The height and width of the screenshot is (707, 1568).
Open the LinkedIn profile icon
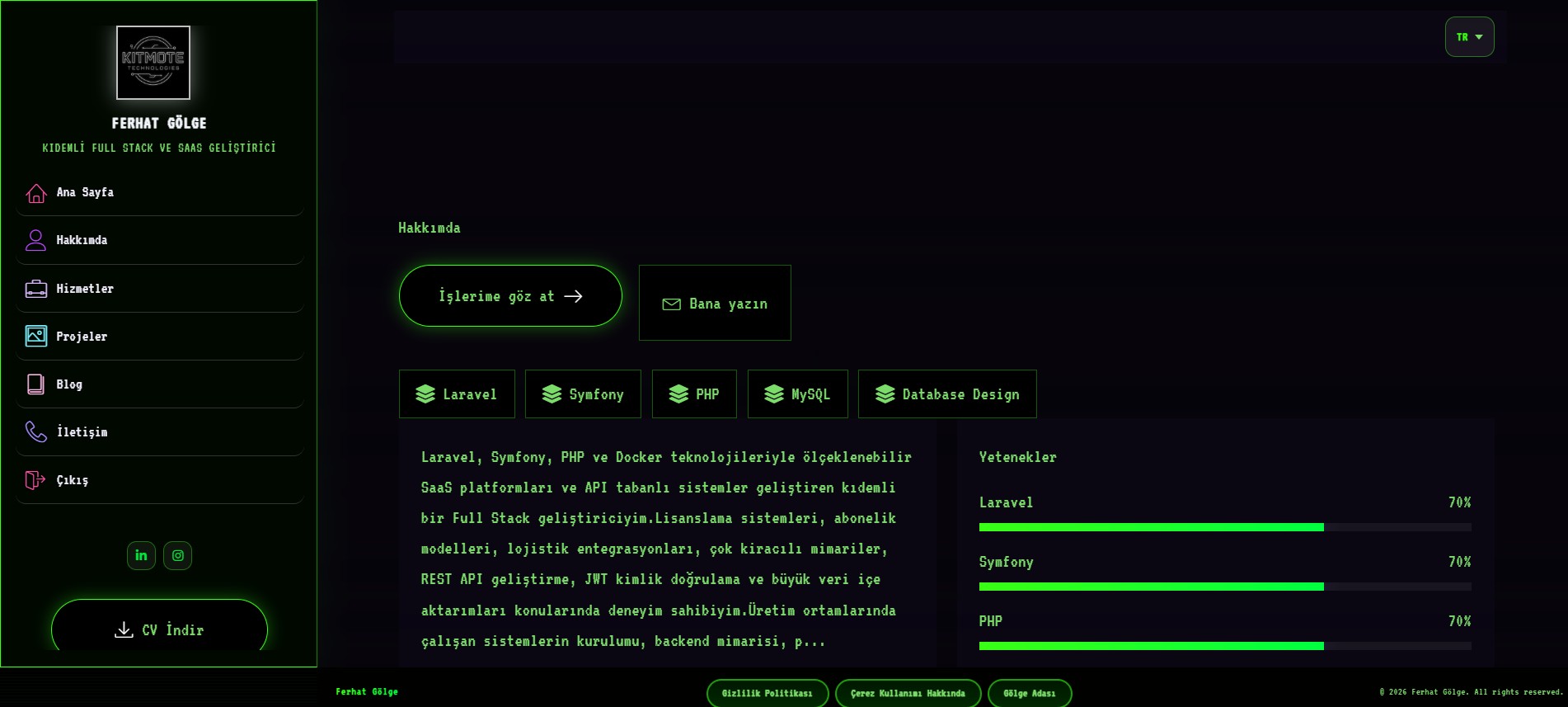pos(141,555)
